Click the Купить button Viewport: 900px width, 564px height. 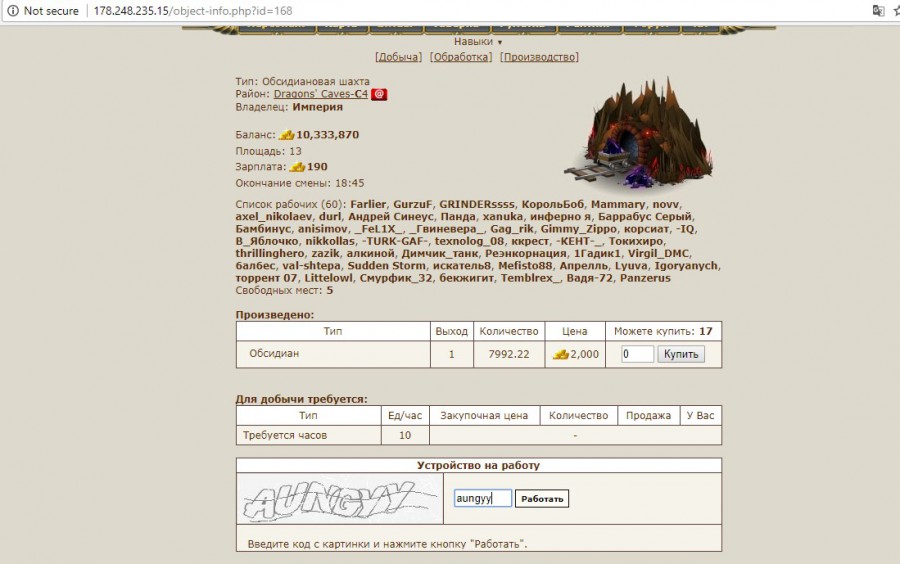pos(681,354)
